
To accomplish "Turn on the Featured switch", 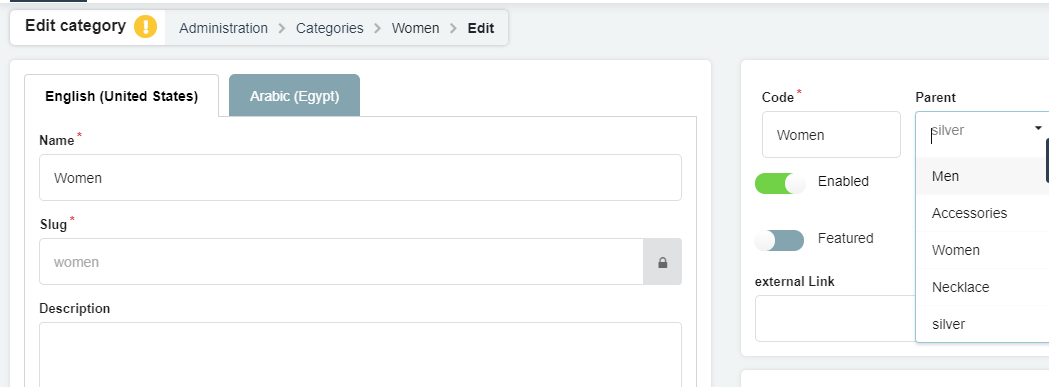I will click(x=779, y=240).
